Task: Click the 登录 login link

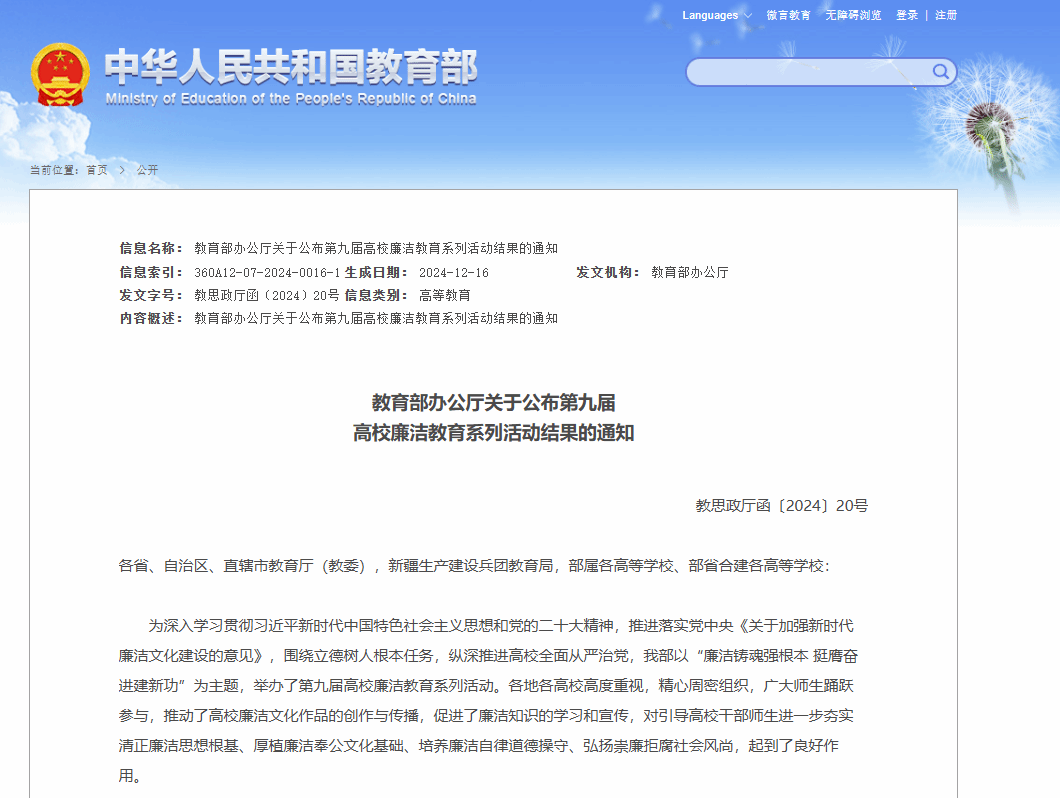Action: [x=906, y=15]
